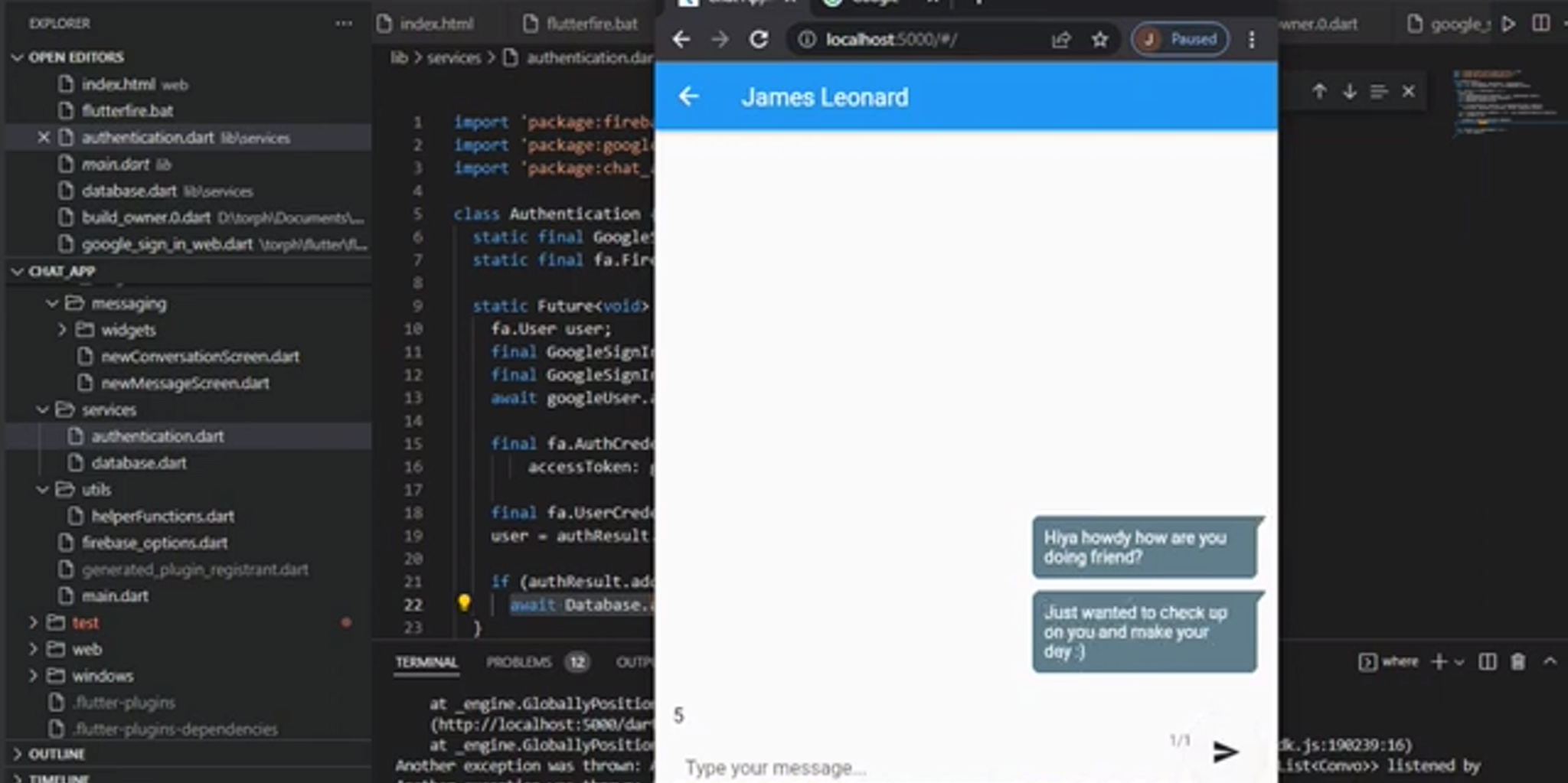
Task: Click the lightbulb quick fix icon
Action: (x=464, y=602)
